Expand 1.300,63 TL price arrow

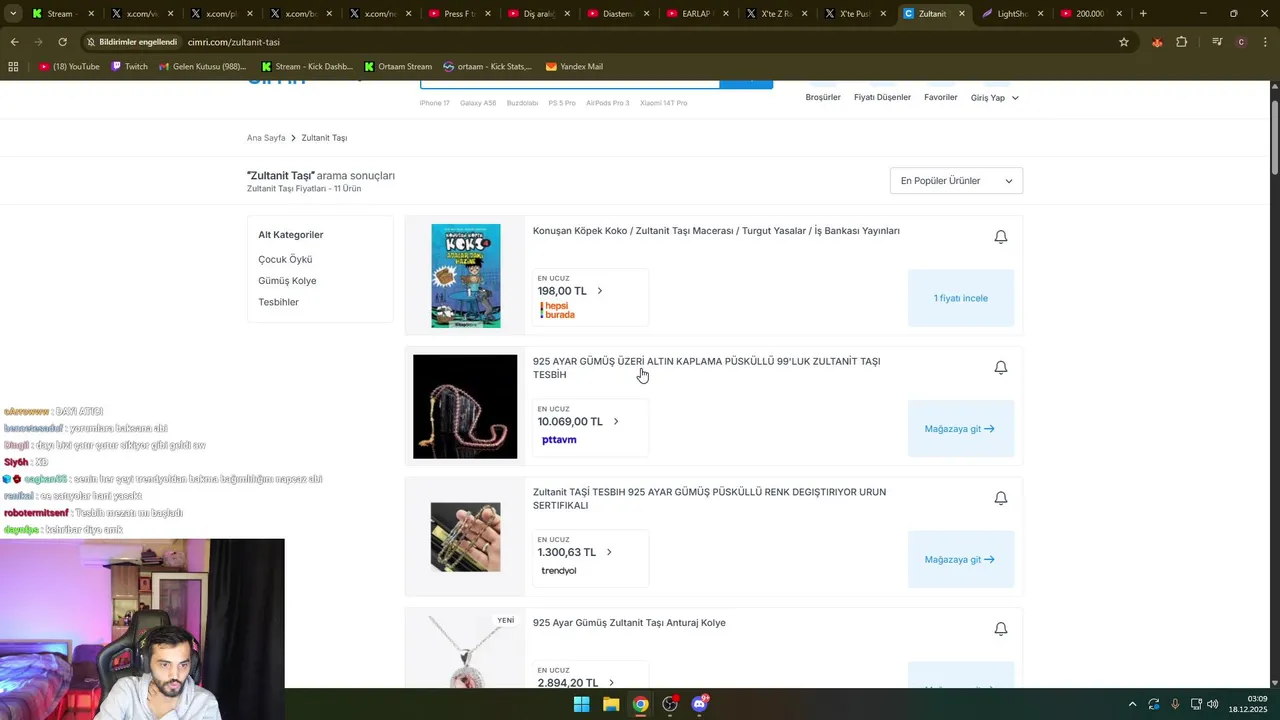pos(609,552)
